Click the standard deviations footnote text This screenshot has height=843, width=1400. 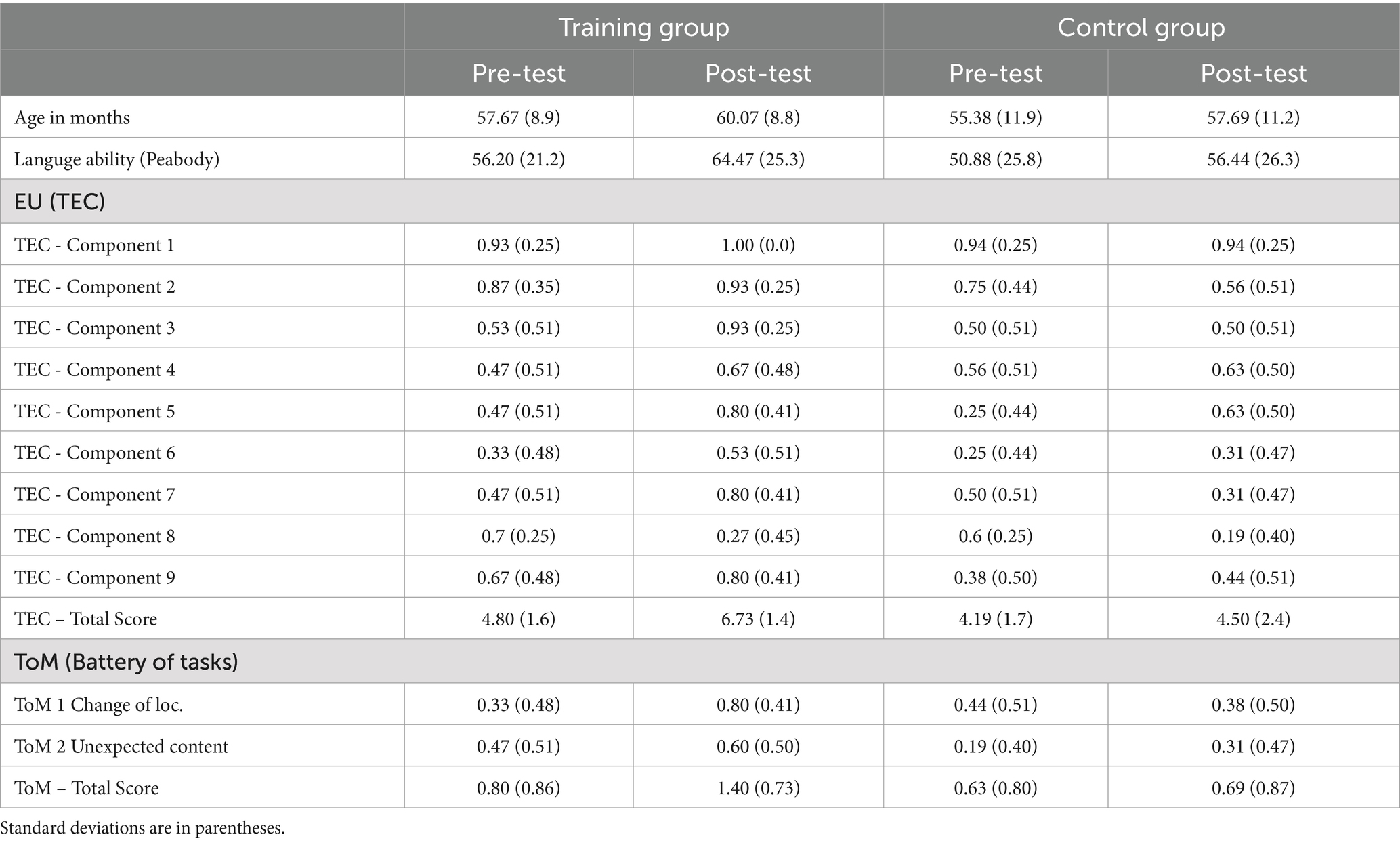coord(143,828)
